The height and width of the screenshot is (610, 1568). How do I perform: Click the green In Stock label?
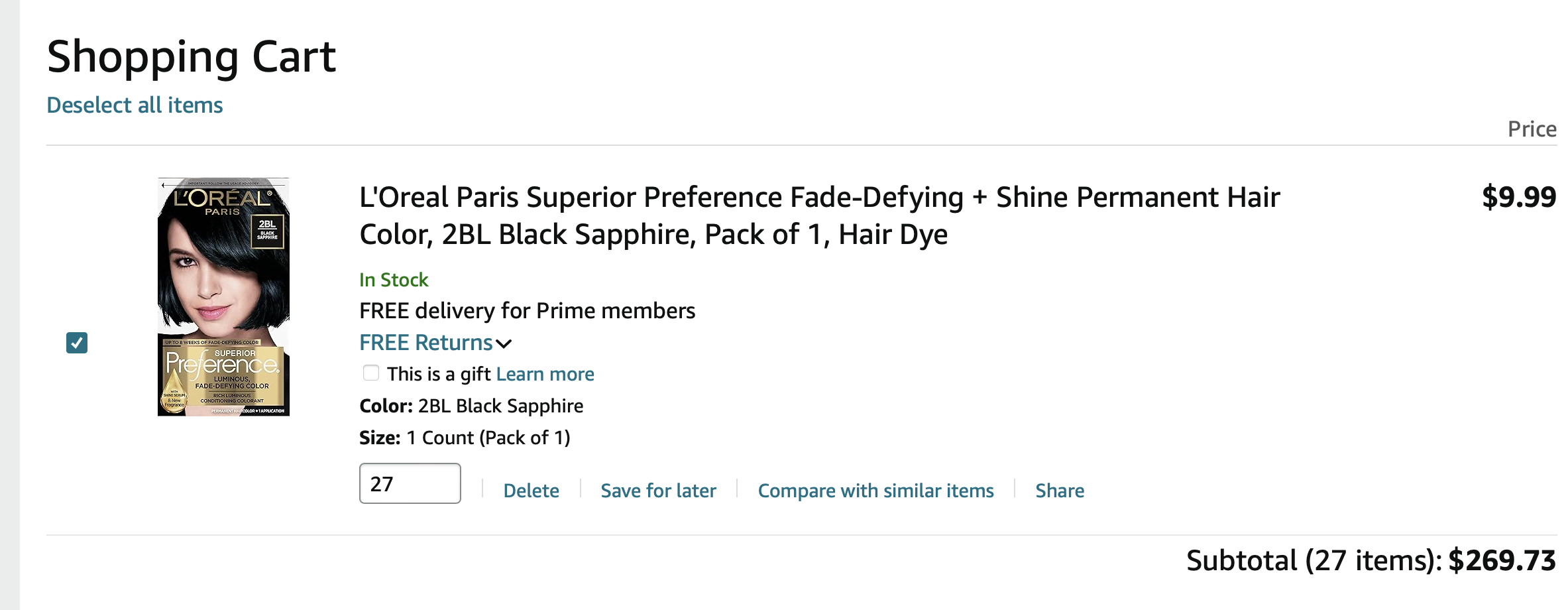point(394,280)
